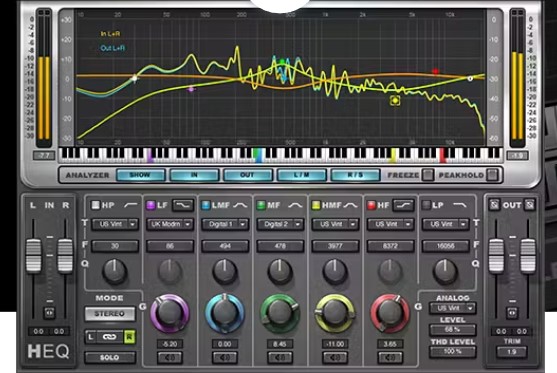The height and width of the screenshot is (373, 557).
Task: Select the L channel button
Action: tap(91, 336)
